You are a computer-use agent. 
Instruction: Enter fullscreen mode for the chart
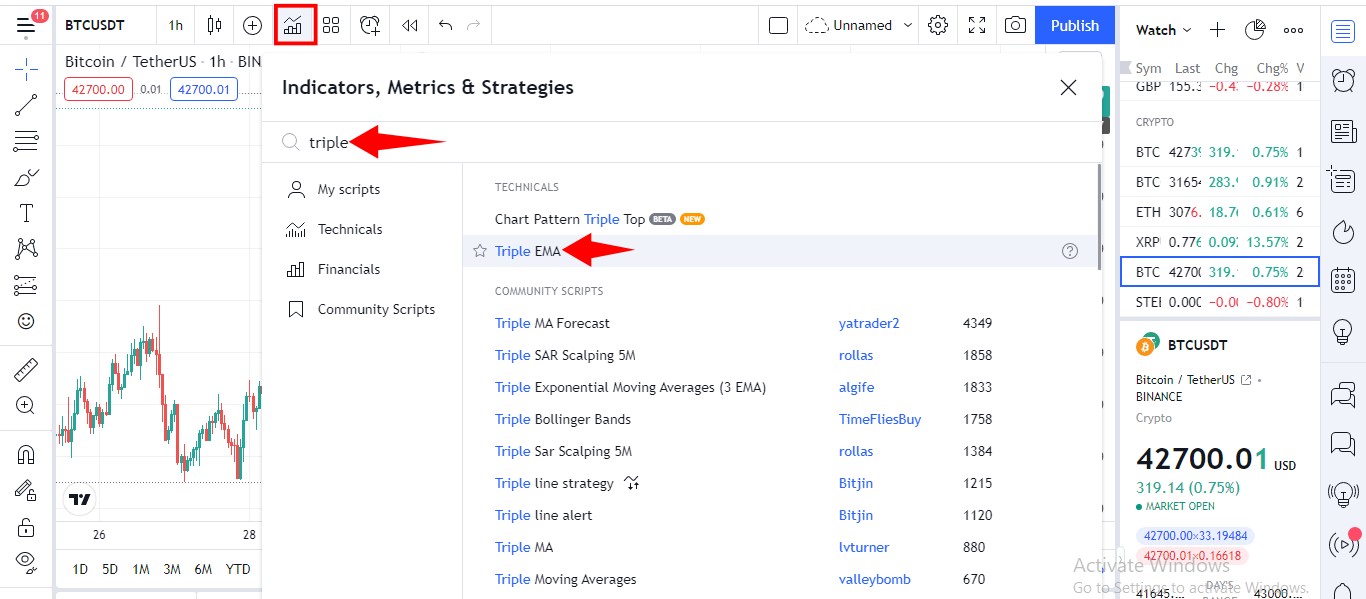tap(978, 25)
